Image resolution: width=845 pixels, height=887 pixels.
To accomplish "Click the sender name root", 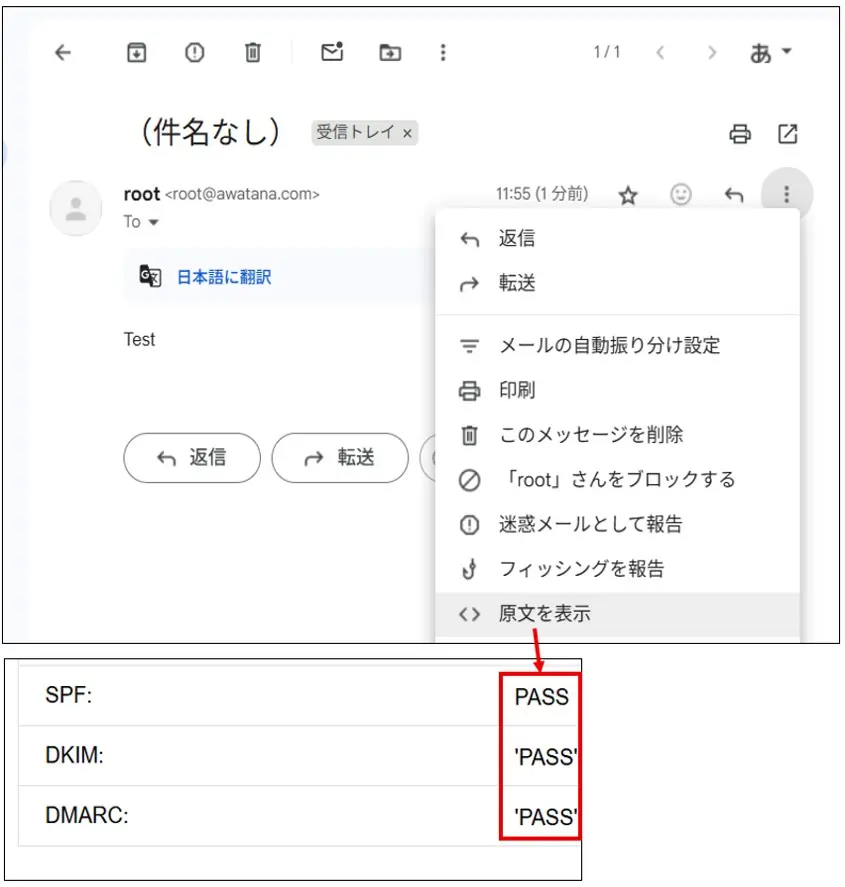I will 142,194.
